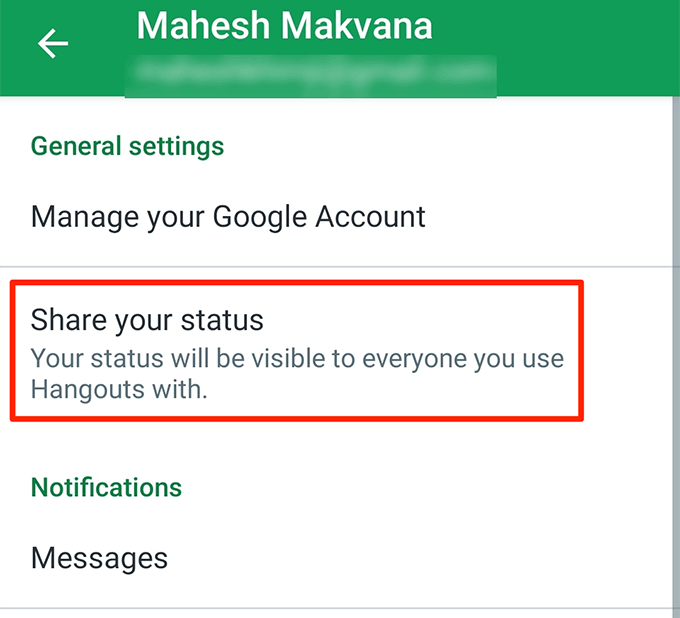680x618 pixels.
Task: Click the blurred email address under the name
Action: pos(312,73)
